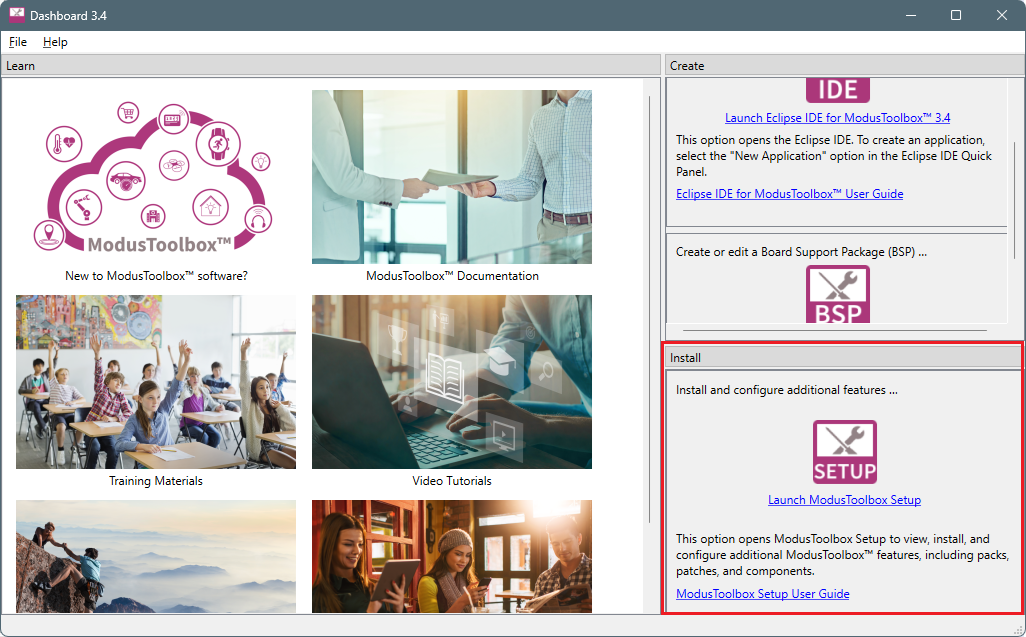Click the Learn panel header

[x=331, y=66]
